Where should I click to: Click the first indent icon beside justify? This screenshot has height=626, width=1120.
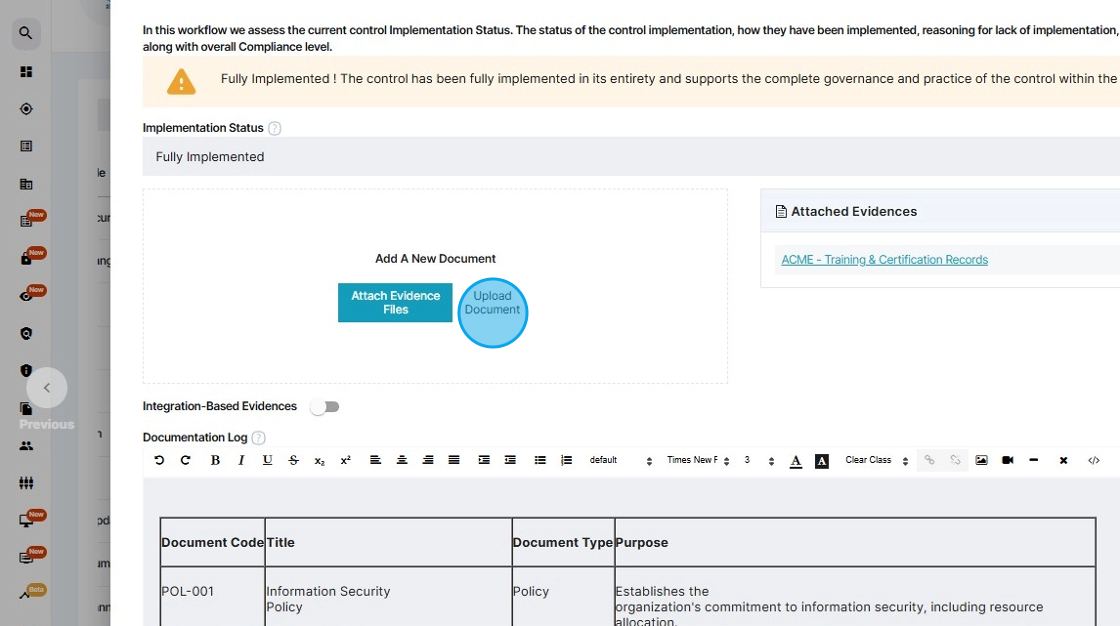[x=484, y=460]
